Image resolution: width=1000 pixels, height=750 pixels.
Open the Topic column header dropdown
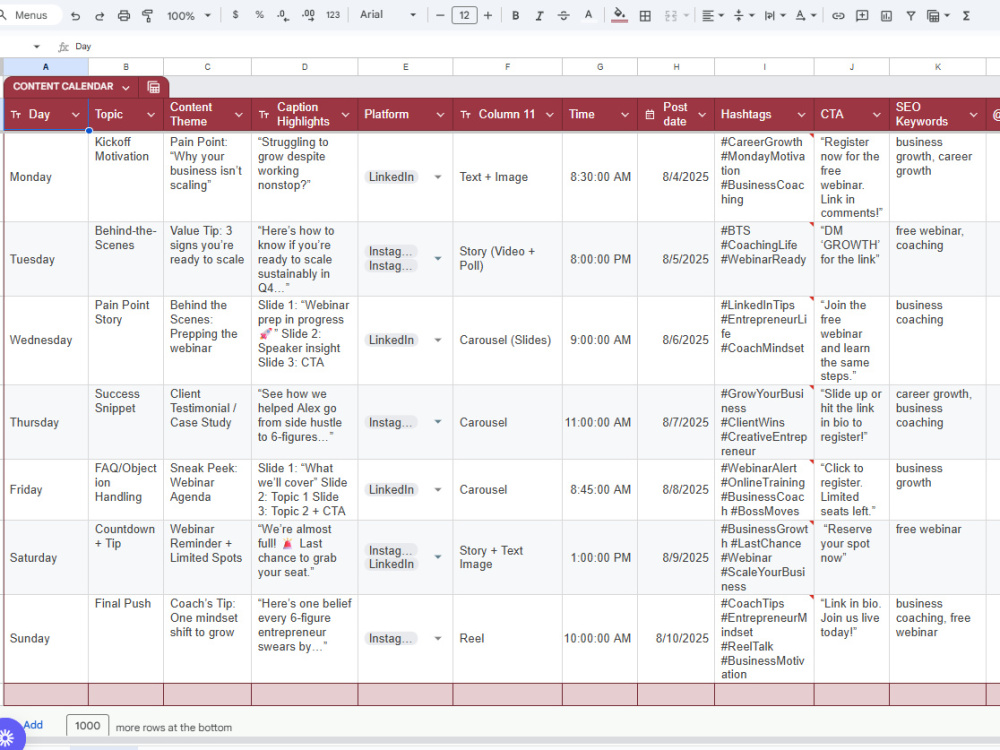click(x=151, y=115)
